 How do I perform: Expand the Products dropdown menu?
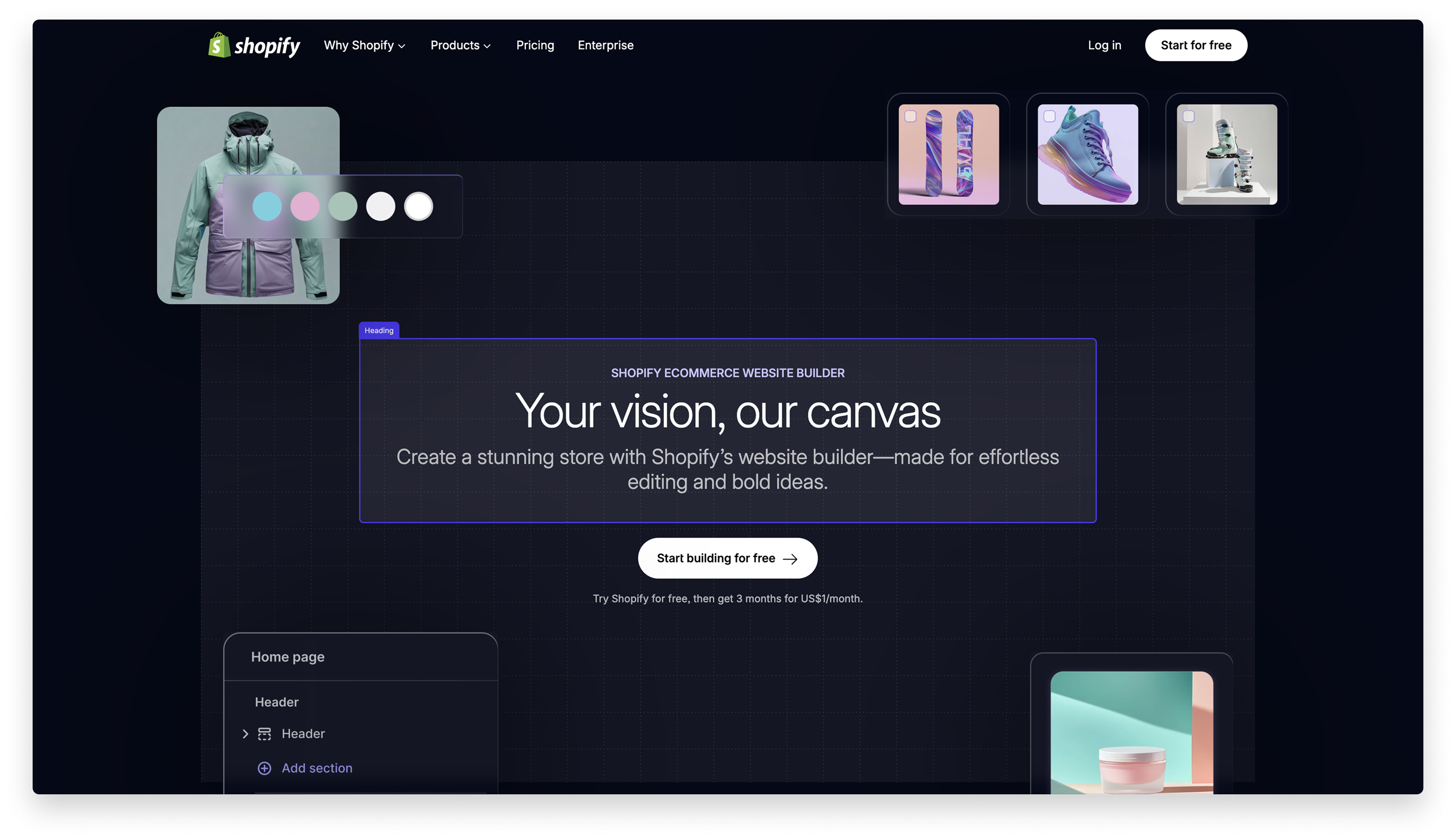[x=460, y=45]
